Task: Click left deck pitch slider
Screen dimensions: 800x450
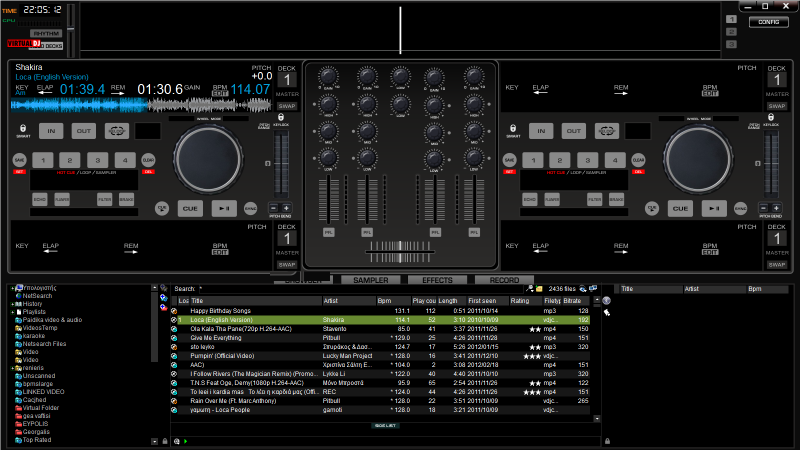Action: point(281,164)
